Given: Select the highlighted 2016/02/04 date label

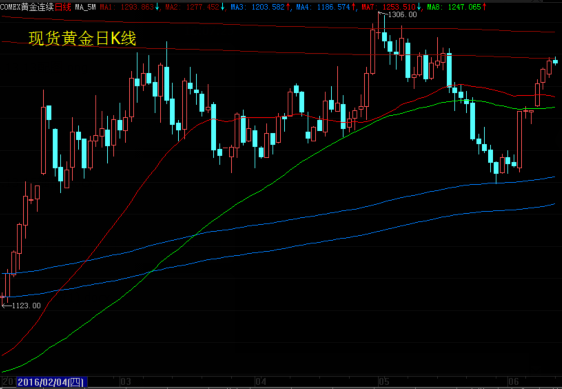Looking at the screenshot, I should pos(50,382).
